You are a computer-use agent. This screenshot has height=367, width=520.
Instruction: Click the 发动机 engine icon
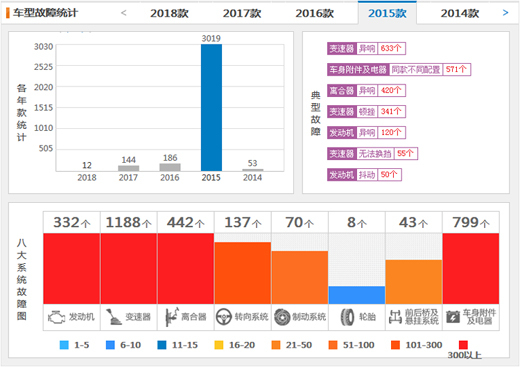pos(56,317)
